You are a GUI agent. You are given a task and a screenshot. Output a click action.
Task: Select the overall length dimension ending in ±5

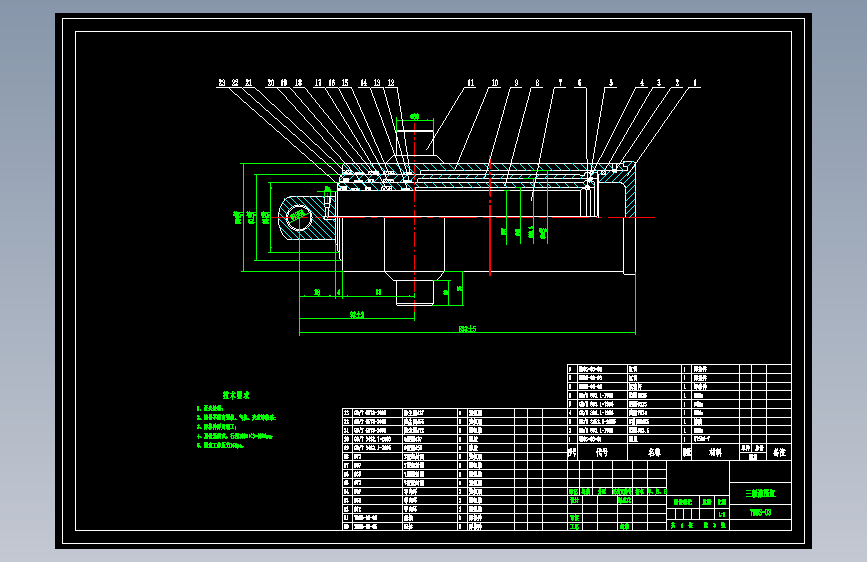coord(467,329)
